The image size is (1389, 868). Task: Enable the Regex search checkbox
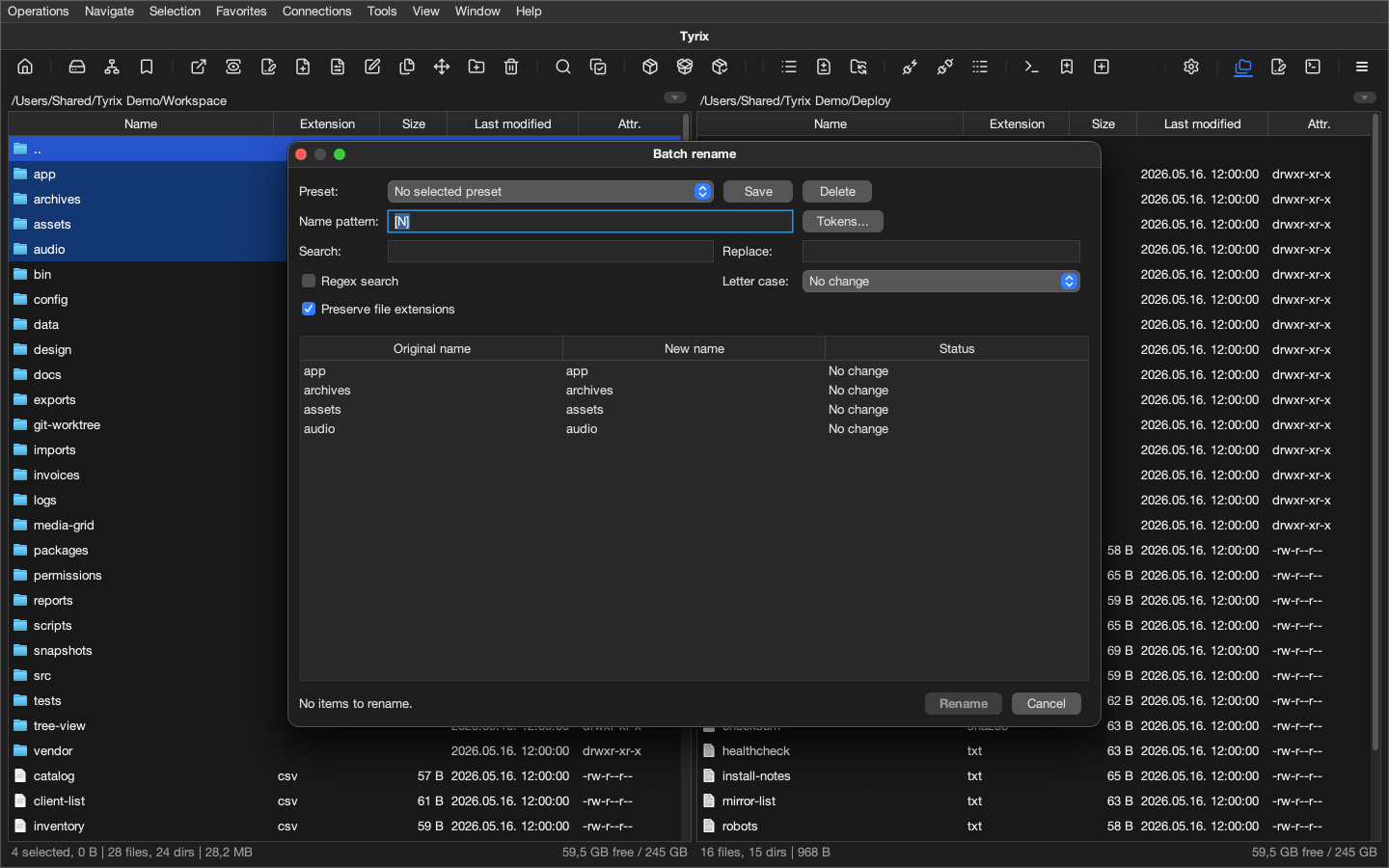(309, 281)
